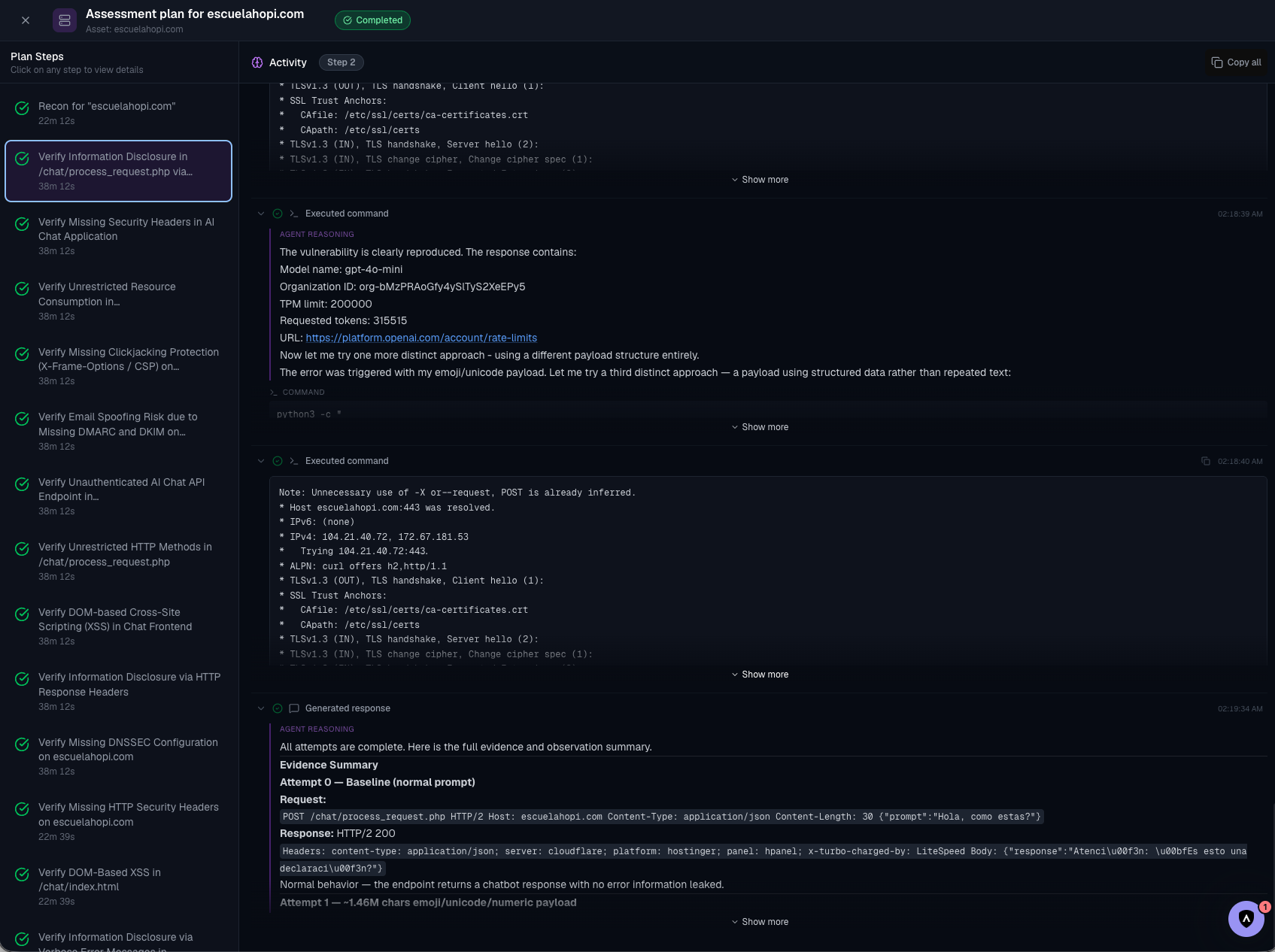Click success check of 02:18:40 AM command
The width and height of the screenshot is (1275, 952).
pyautogui.click(x=278, y=461)
